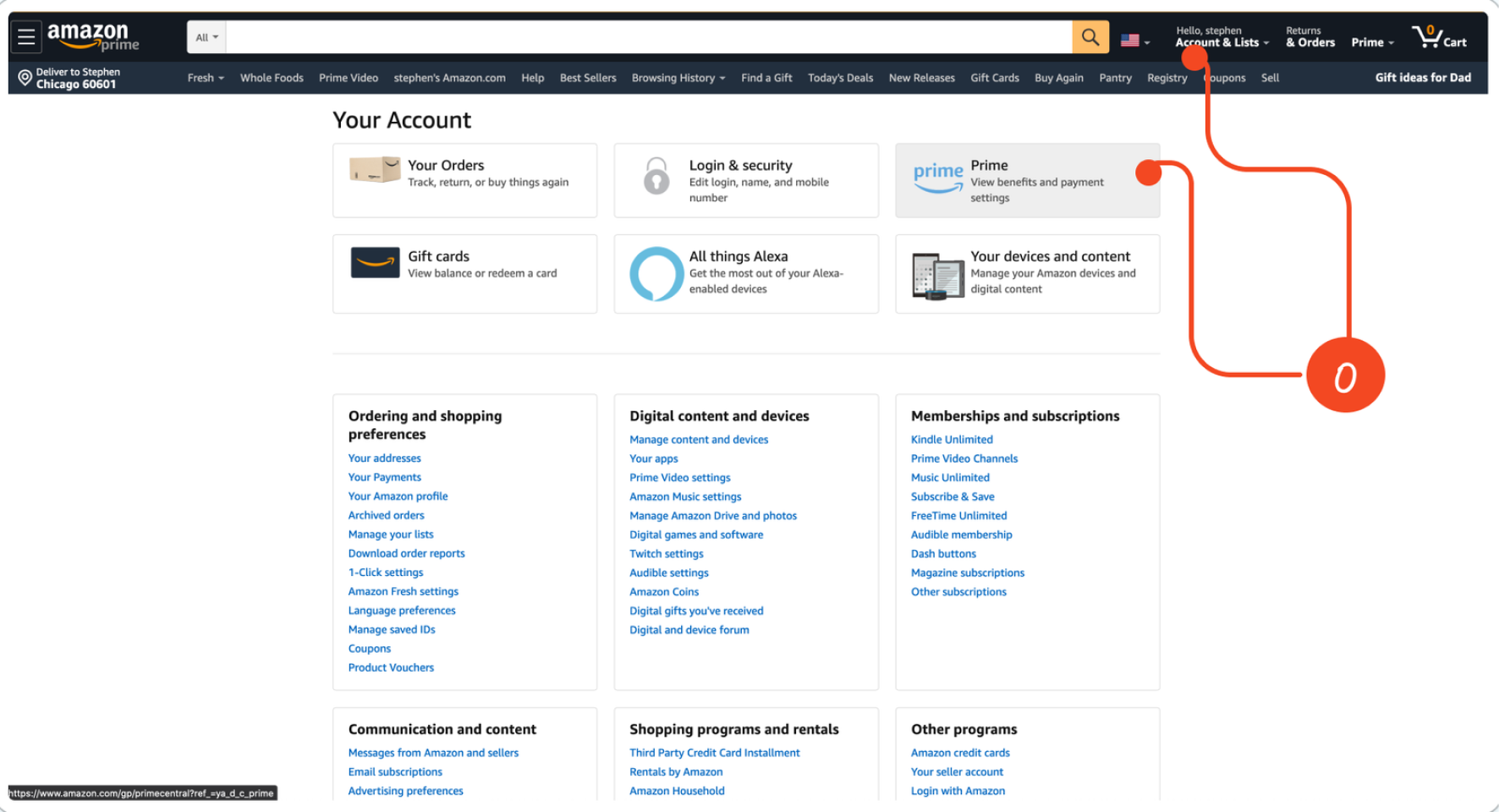Open Twitch settings link
This screenshot has width=1499, height=812.
pyautogui.click(x=667, y=554)
